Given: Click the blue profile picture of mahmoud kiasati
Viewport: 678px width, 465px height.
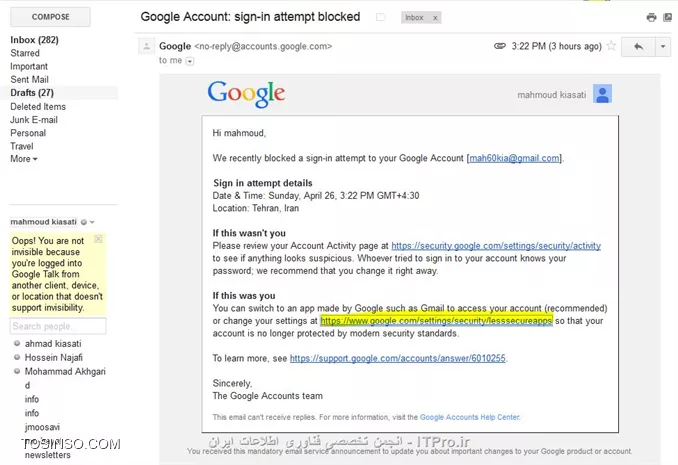Looking at the screenshot, I should [x=602, y=94].
